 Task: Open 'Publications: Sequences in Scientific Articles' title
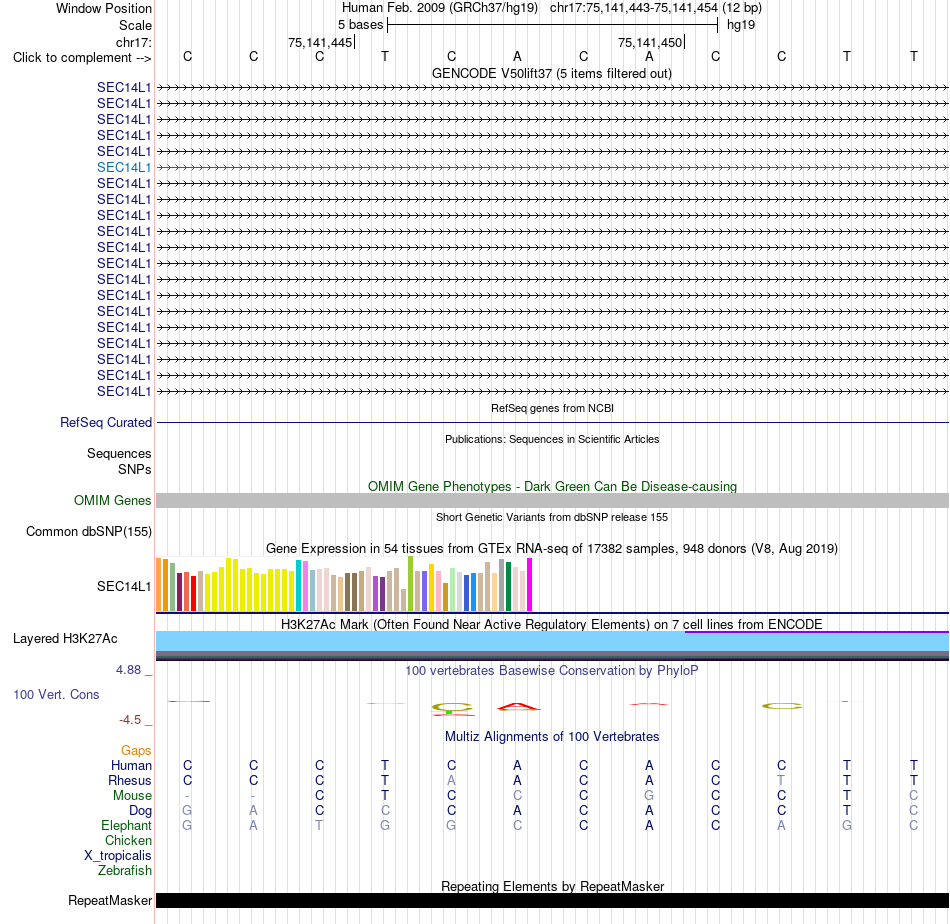point(552,439)
